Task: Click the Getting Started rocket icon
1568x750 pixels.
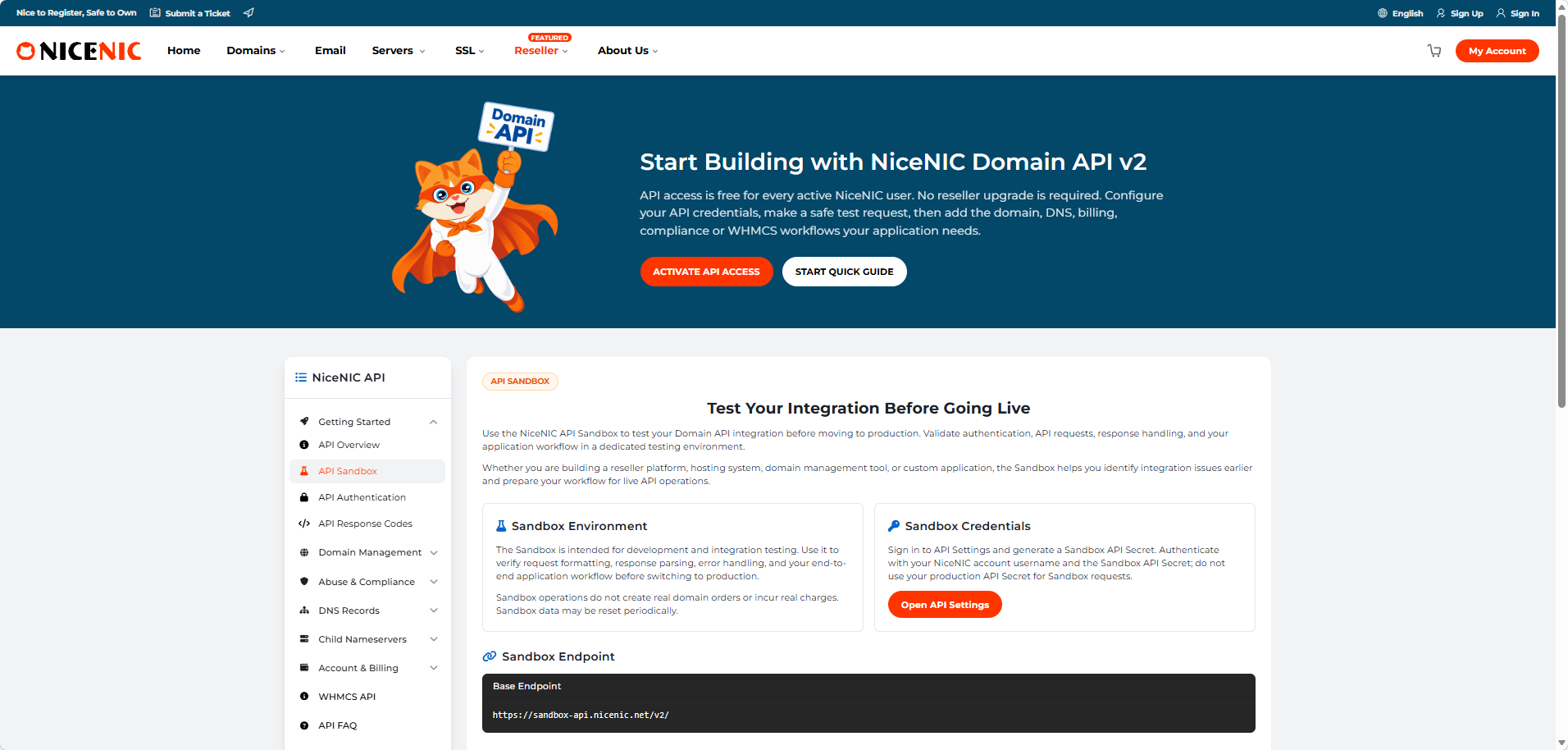Action: 304,422
